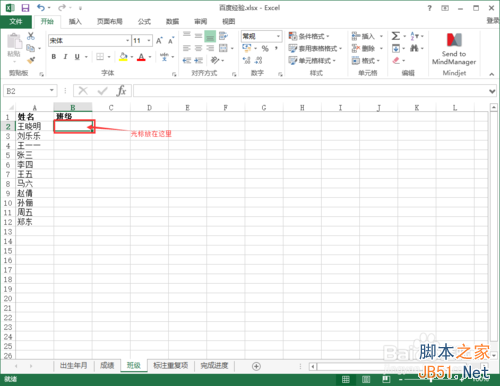The image size is (500, 386).
Task: Click the Cut scissors icon
Action: 31,36
